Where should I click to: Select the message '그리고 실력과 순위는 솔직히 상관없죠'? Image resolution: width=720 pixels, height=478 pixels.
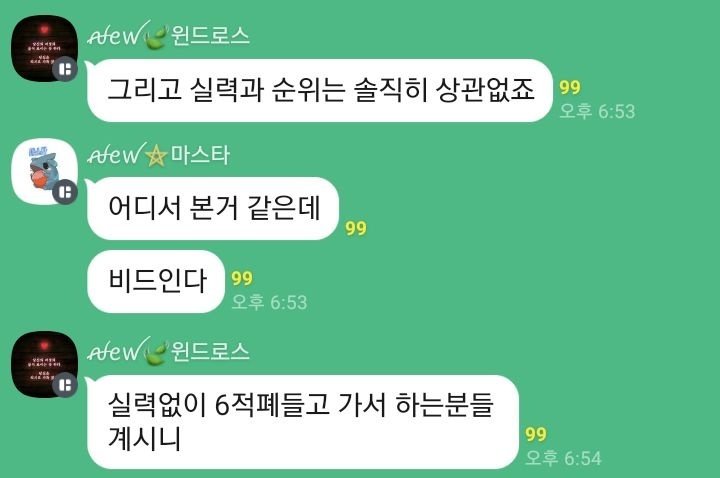(x=320, y=90)
